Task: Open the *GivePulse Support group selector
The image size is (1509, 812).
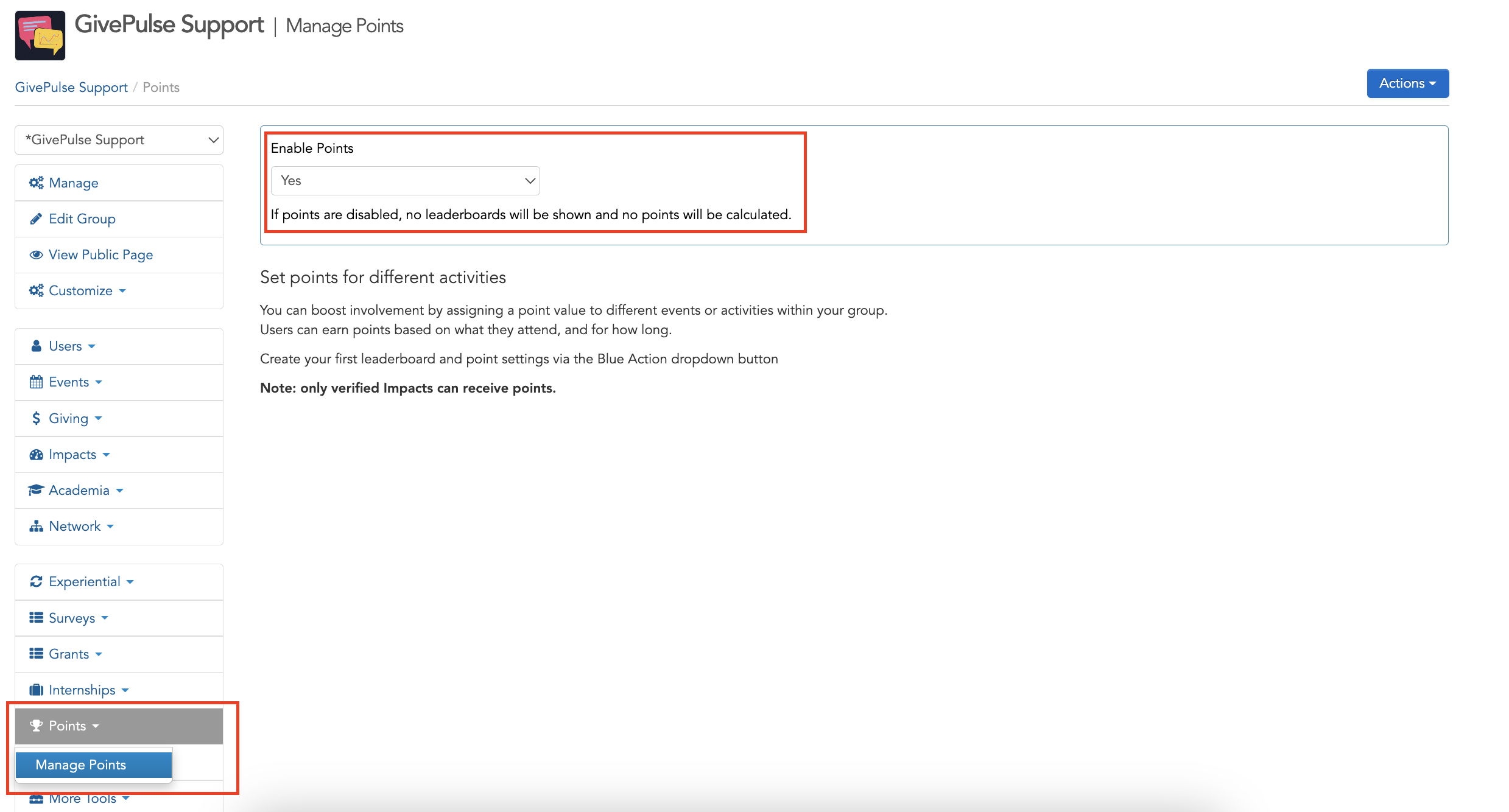Action: coord(119,140)
